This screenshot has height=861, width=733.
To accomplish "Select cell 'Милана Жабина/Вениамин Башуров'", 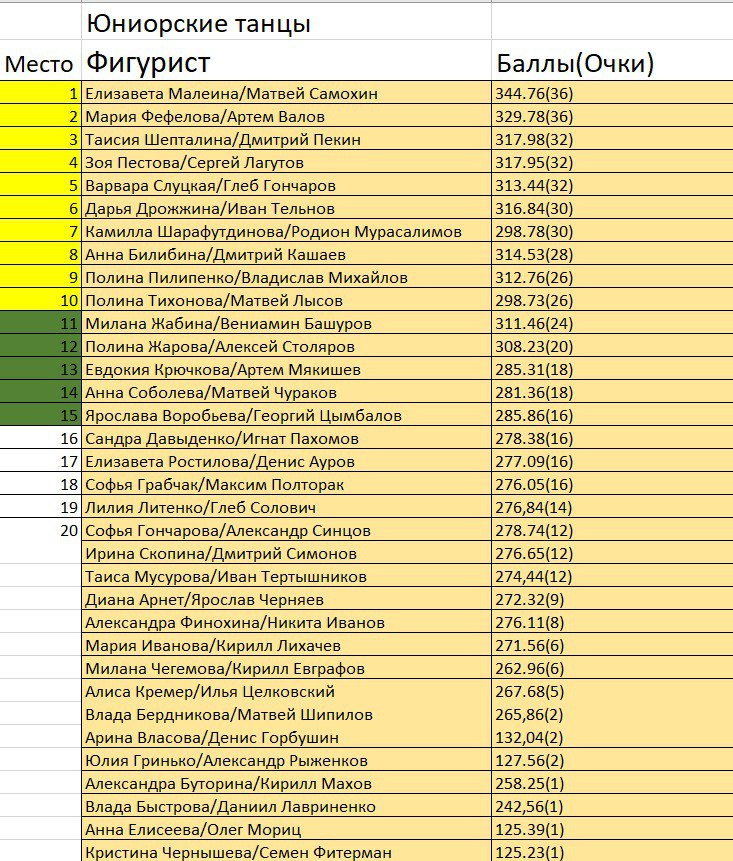I will point(286,323).
